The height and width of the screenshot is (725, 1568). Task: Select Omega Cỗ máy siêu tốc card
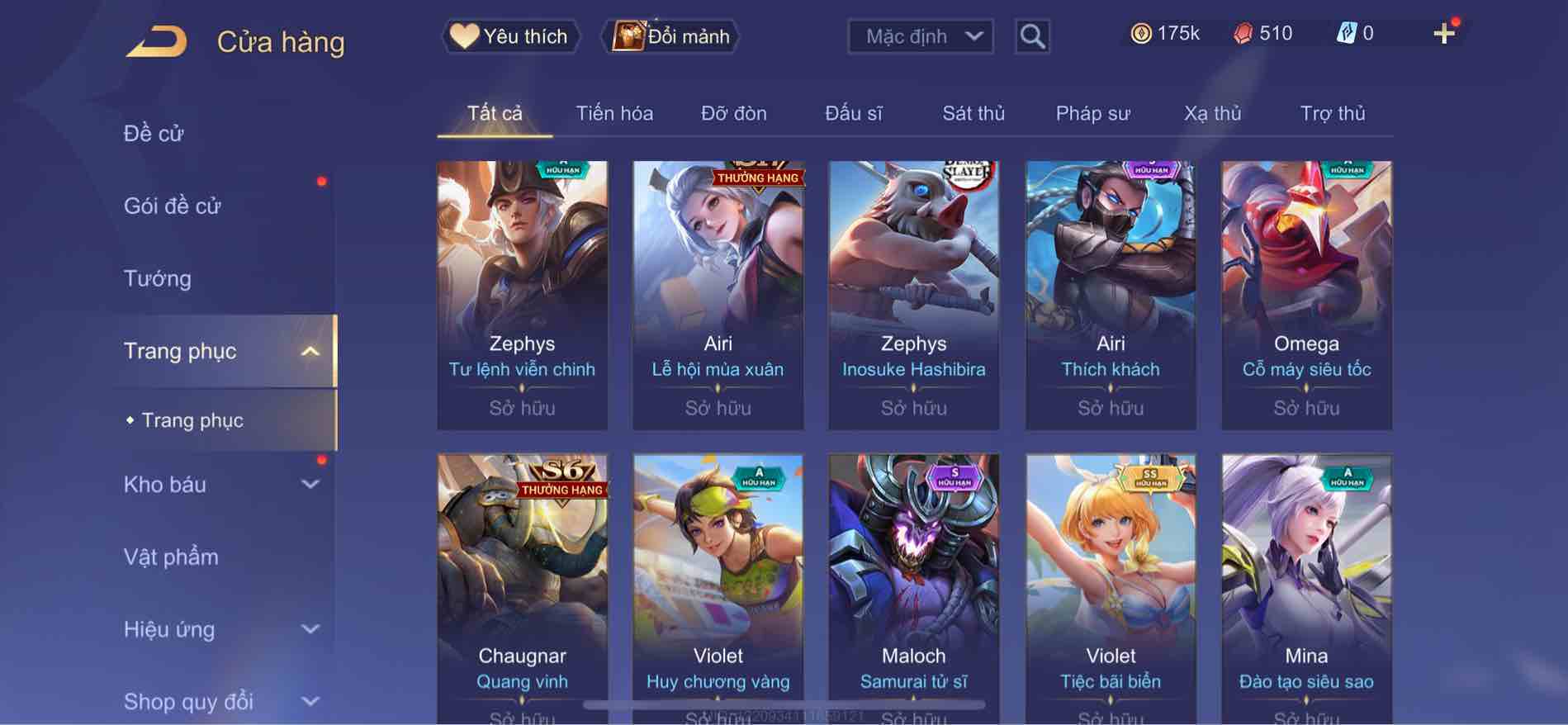[1306, 295]
